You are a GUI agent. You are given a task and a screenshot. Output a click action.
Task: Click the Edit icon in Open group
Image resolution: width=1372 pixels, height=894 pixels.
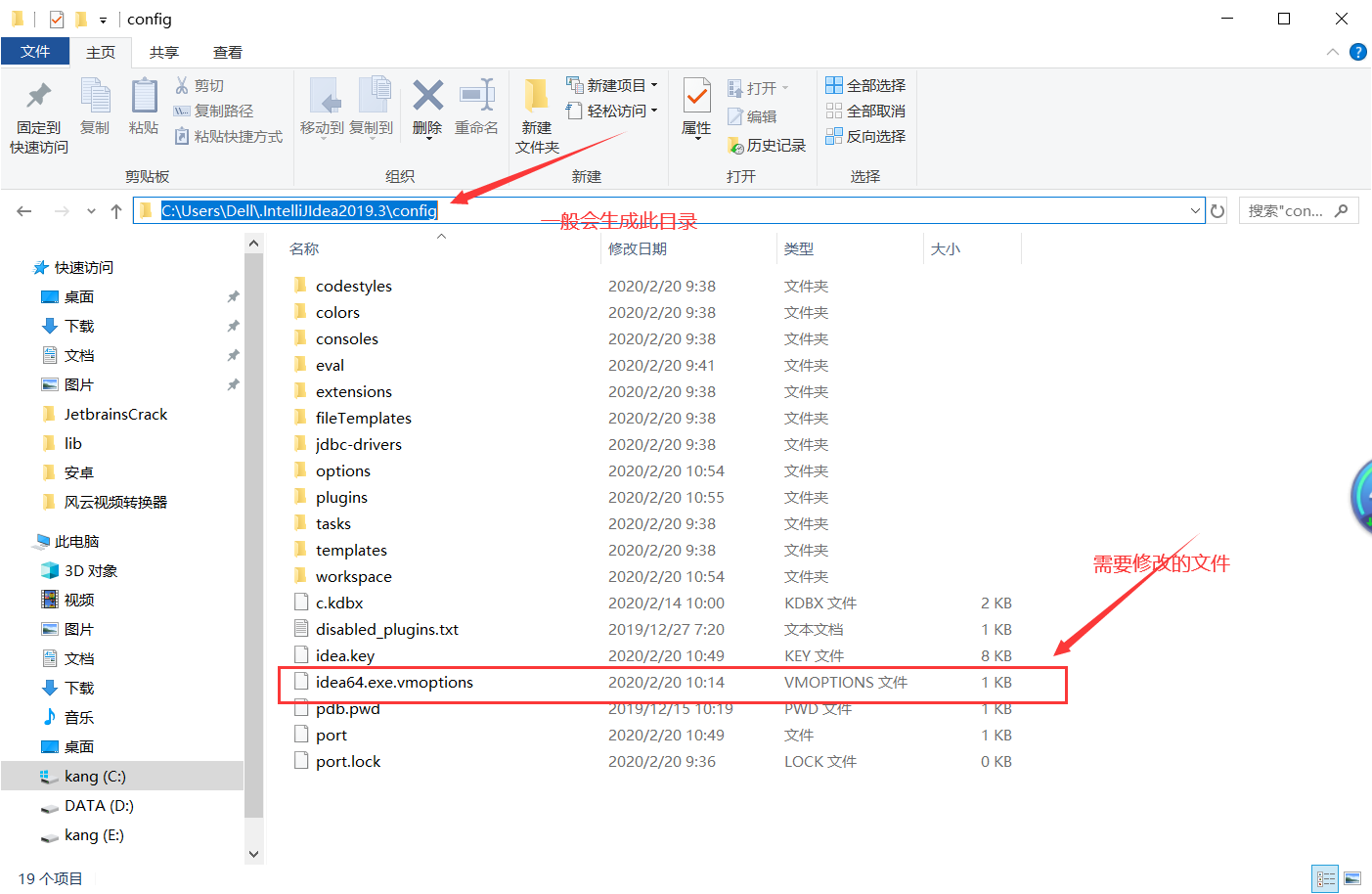click(736, 116)
